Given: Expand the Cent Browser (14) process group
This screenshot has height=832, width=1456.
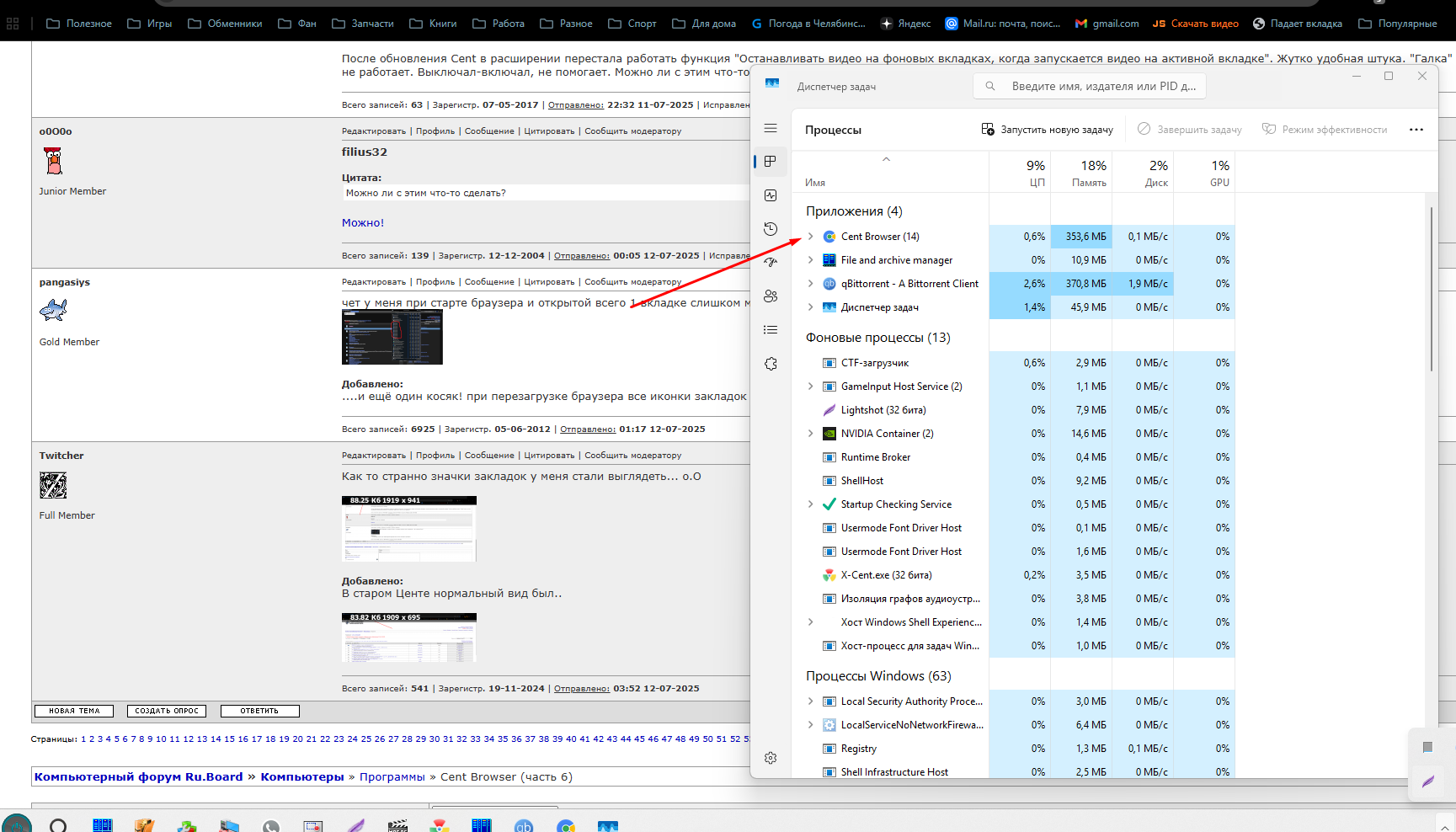Looking at the screenshot, I should 811,237.
